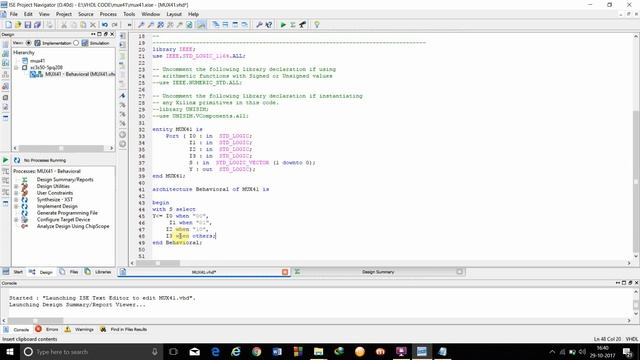Expand the User Constraints process node

pyautogui.click(x=16, y=193)
